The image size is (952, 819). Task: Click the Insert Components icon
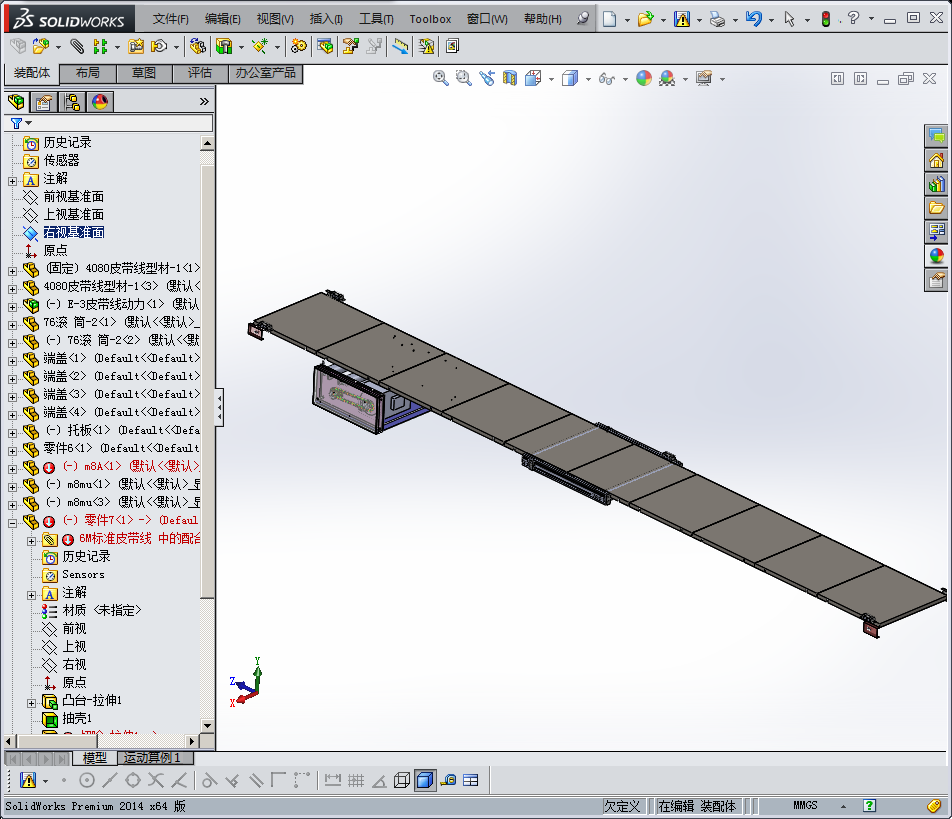(41, 46)
